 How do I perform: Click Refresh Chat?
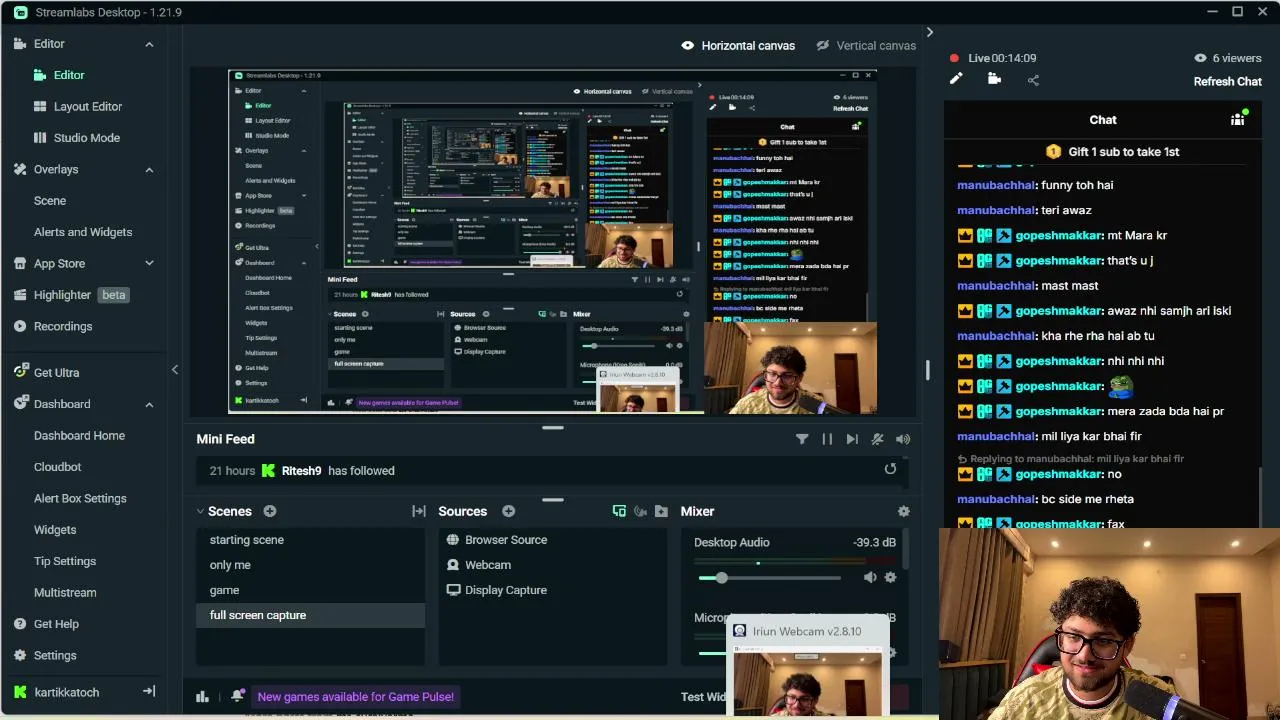[1228, 82]
